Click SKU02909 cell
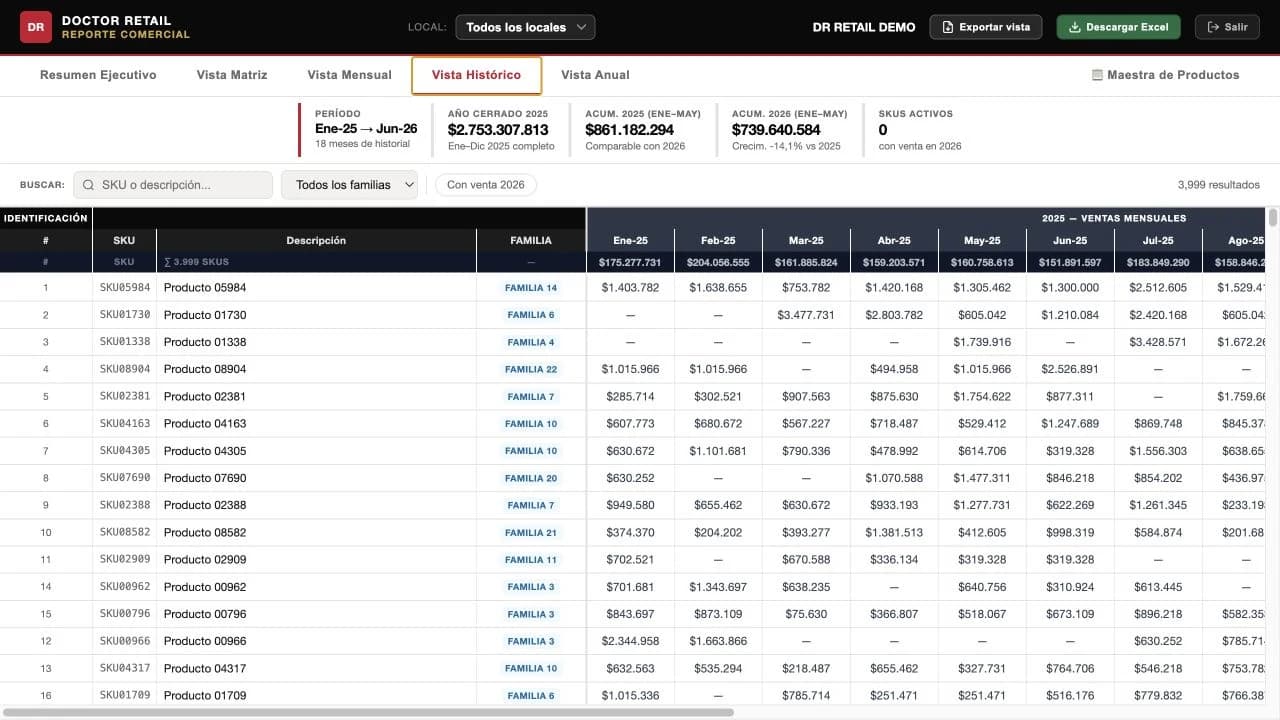1280x720 pixels. [125, 559]
